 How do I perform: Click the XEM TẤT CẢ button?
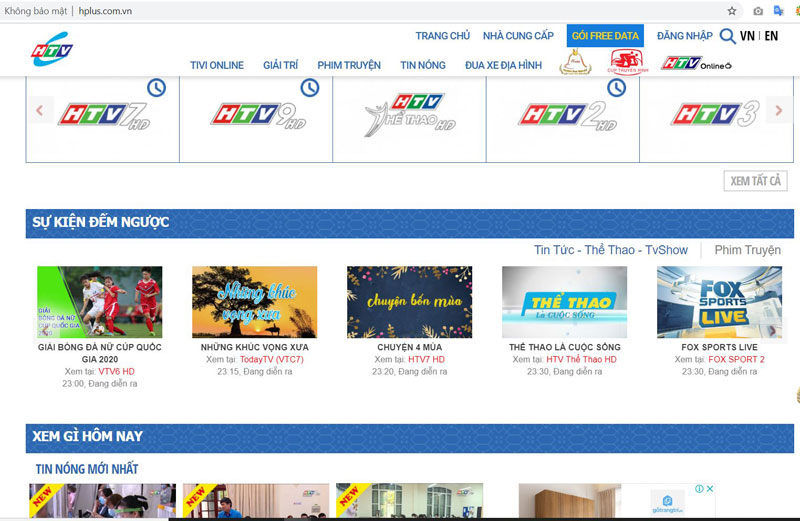756,181
